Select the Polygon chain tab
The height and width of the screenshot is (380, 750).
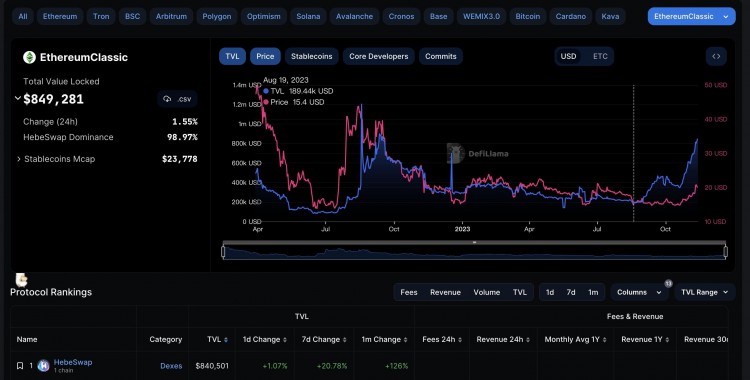(217, 16)
